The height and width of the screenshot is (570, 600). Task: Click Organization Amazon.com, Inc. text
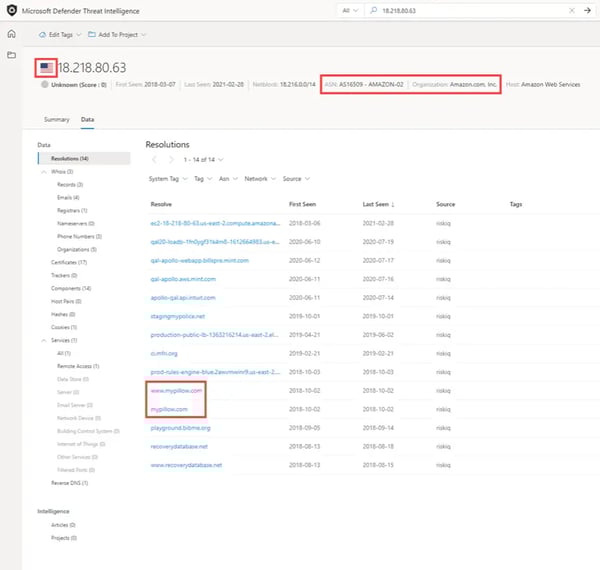tap(455, 85)
